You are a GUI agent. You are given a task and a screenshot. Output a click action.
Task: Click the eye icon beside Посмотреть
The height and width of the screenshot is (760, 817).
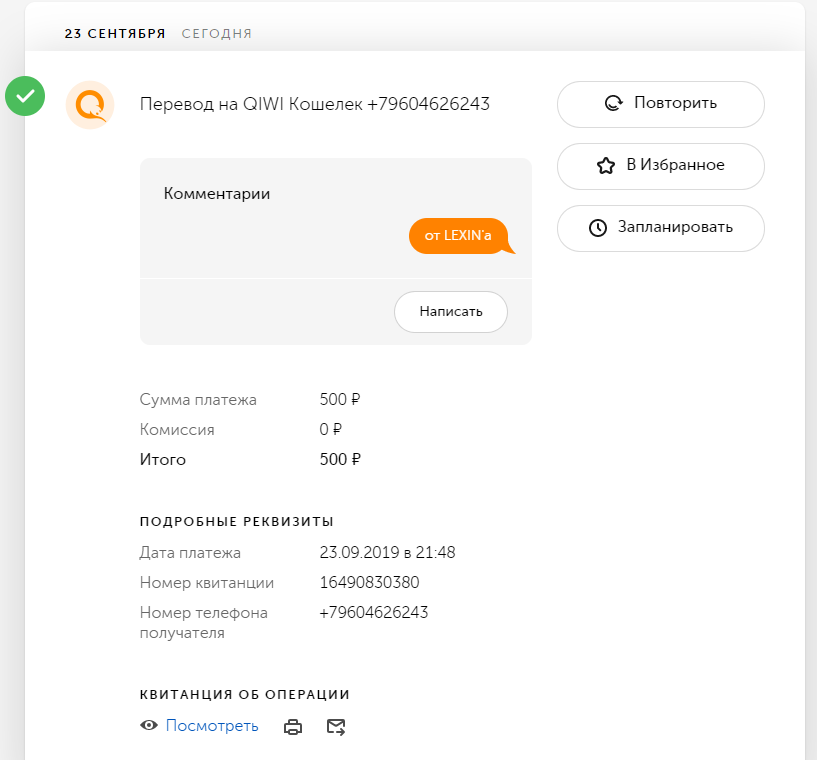coord(149,726)
